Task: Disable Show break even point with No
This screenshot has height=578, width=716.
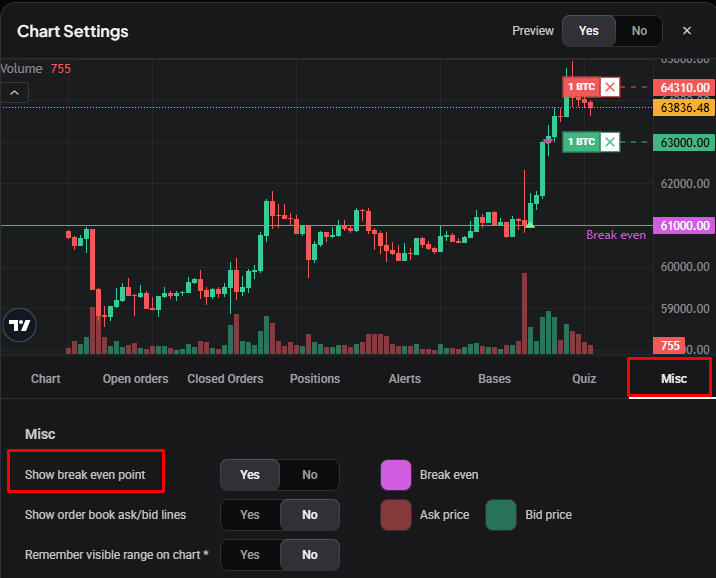Action: click(310, 475)
